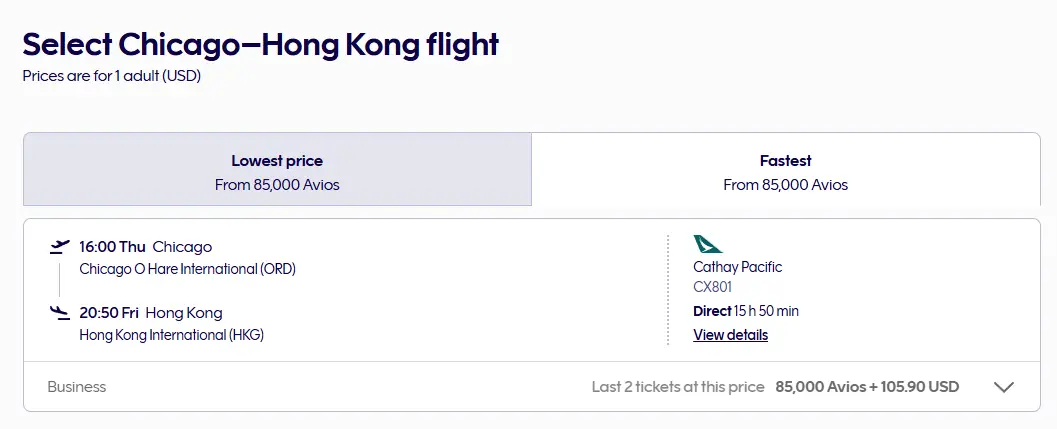Click the Cathay Pacific airline name

737,267
